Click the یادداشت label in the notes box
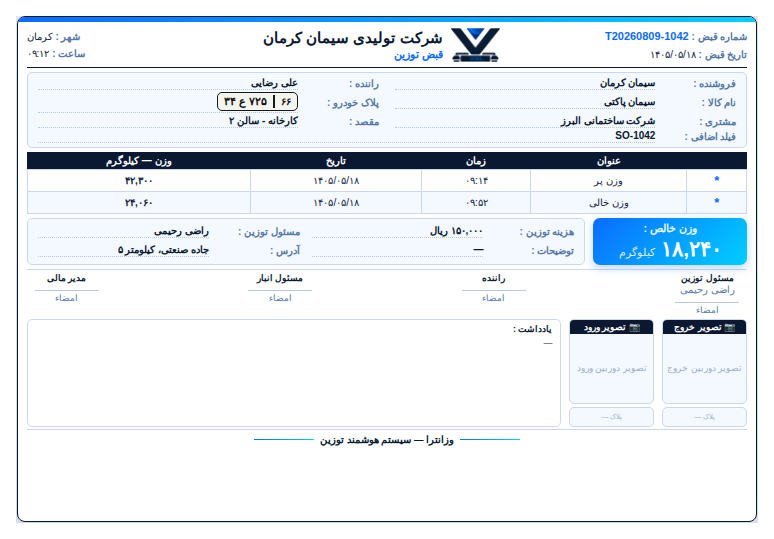Viewport: 774px width, 539px height. pos(532,329)
